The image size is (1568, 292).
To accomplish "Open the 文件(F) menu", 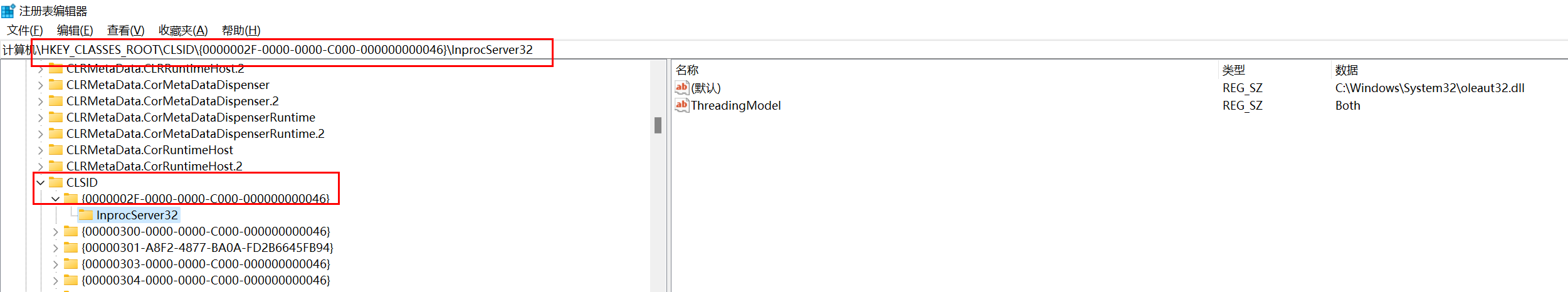I will click(x=25, y=30).
